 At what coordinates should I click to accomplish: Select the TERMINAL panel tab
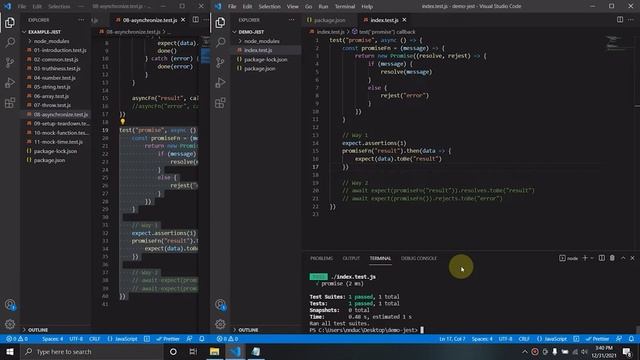pos(380,258)
